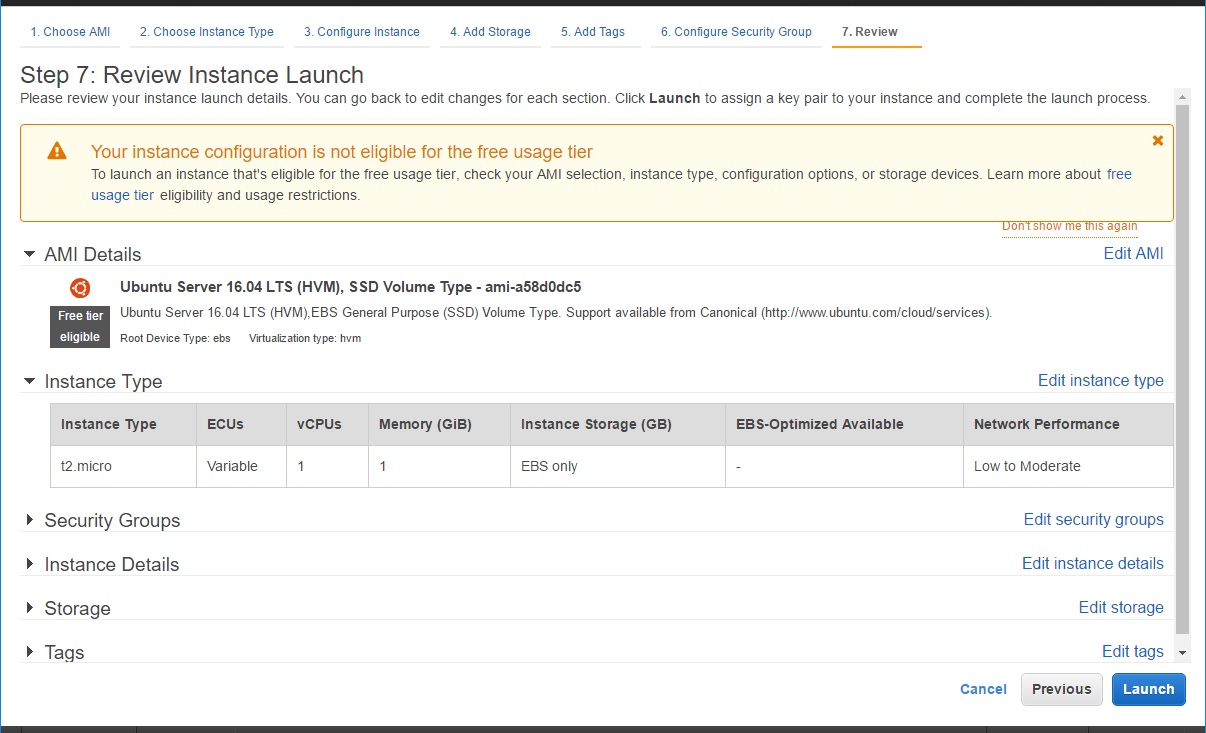Click the Edit tags link
Image resolution: width=1206 pixels, height=733 pixels.
point(1133,652)
